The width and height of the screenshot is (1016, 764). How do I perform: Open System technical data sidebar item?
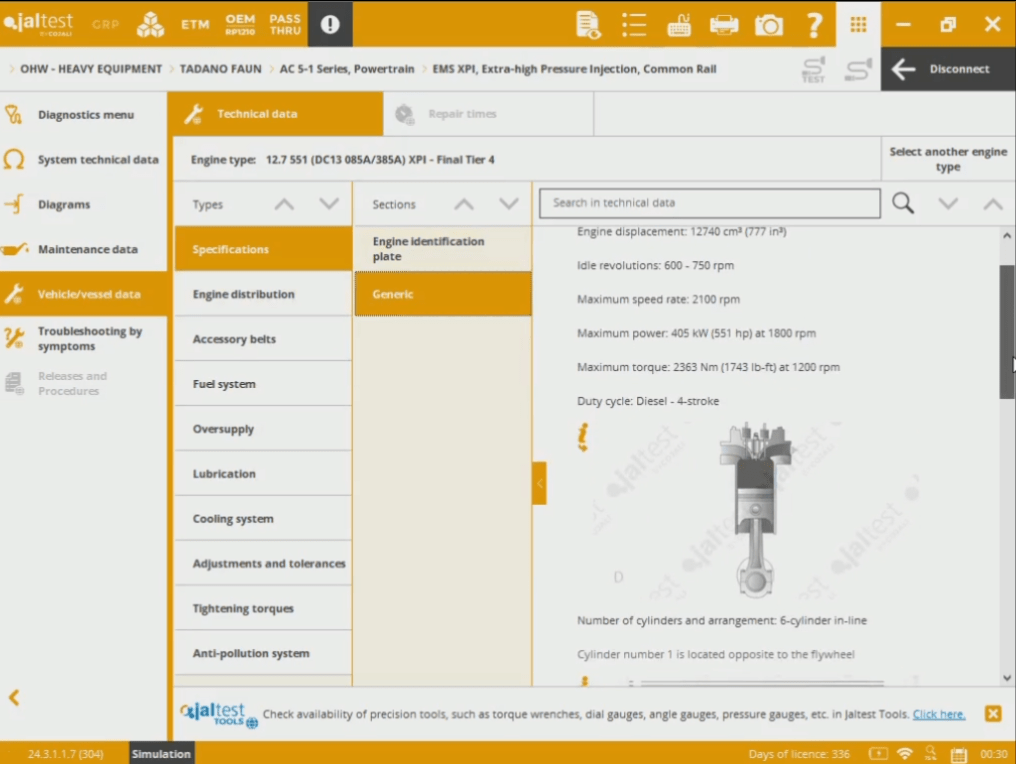click(x=84, y=159)
